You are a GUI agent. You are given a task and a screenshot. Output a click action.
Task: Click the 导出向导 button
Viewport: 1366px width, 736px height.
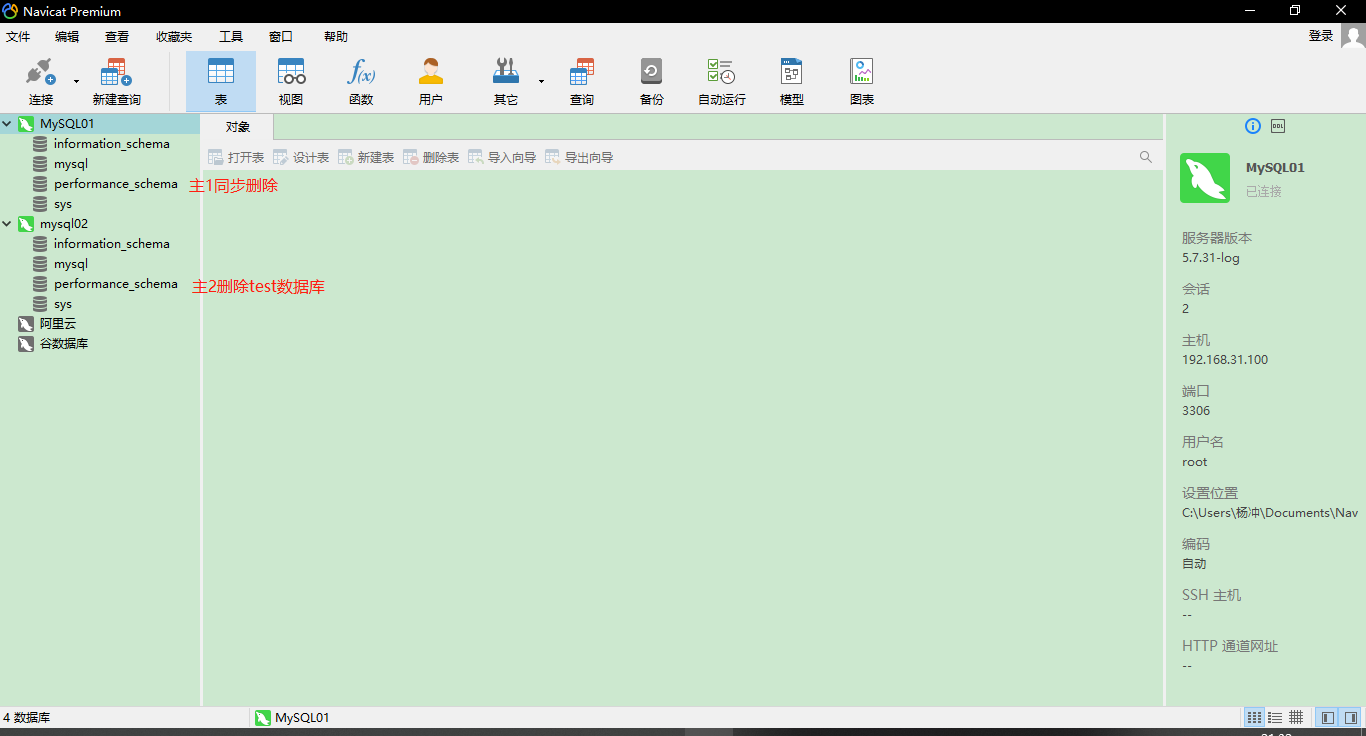[579, 157]
